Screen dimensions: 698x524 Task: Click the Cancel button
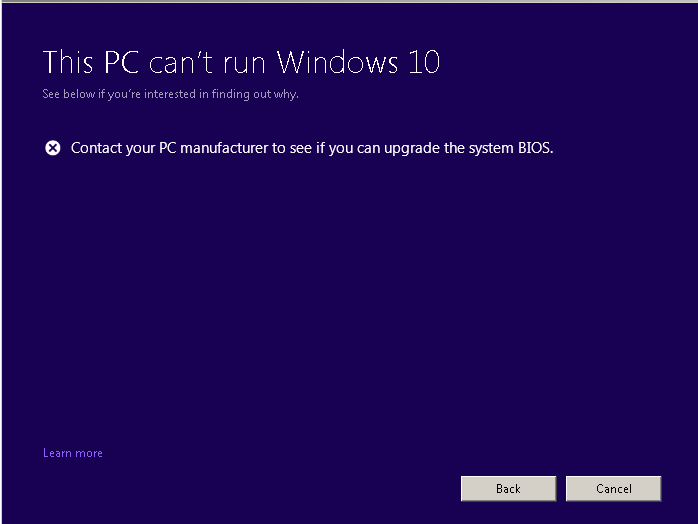click(613, 488)
